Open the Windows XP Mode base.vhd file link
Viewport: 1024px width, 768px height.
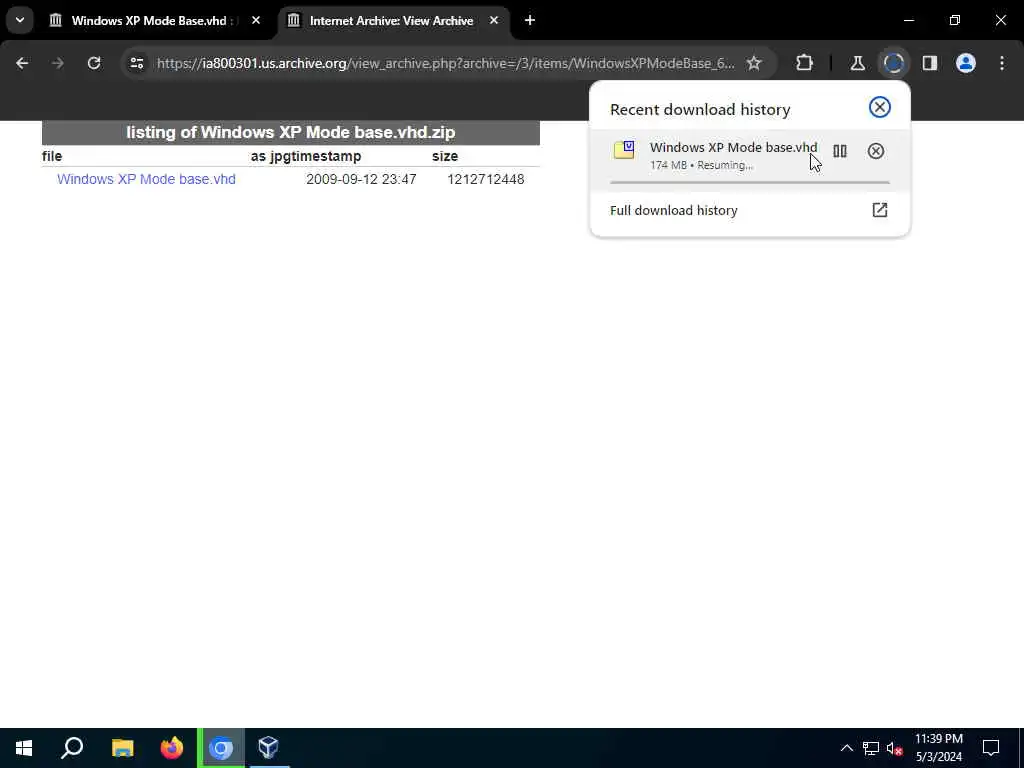[146, 179]
